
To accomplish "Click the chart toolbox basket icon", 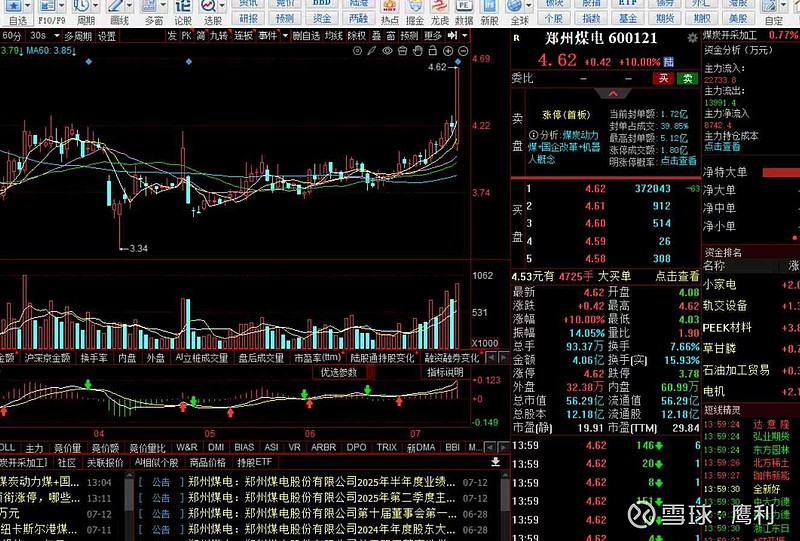I will tap(402, 51).
